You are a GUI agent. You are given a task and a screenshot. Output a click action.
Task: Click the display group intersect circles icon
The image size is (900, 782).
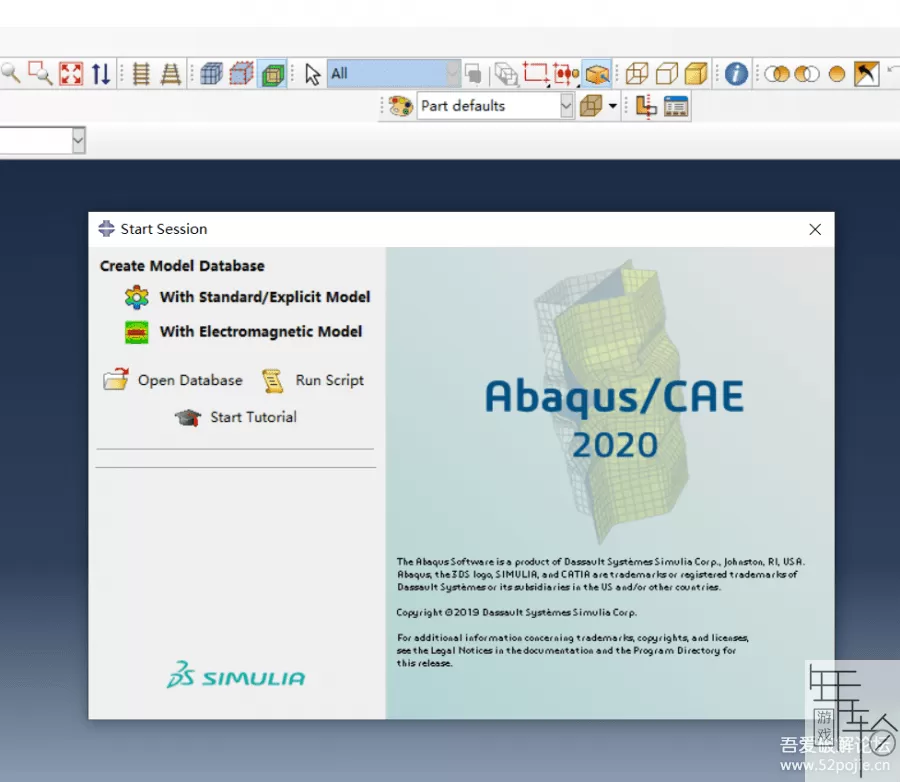point(777,74)
